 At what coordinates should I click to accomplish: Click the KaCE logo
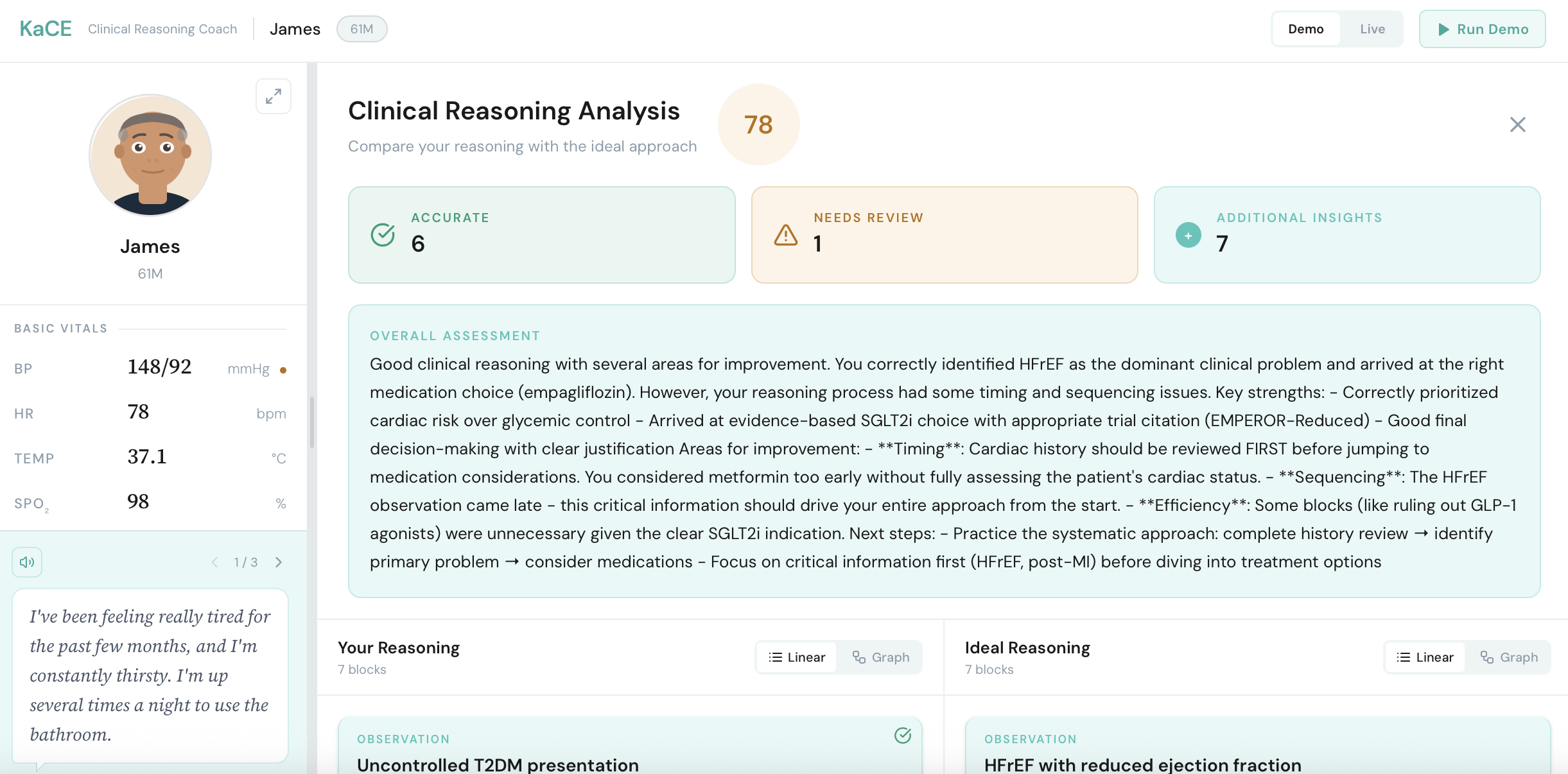46,29
